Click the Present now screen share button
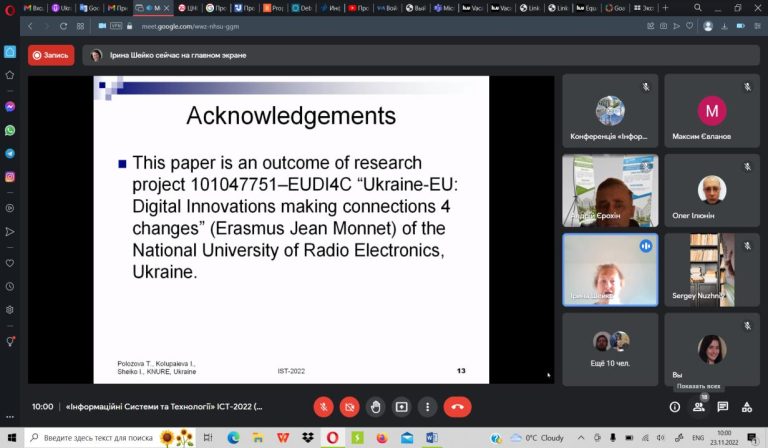Image resolution: width=768 pixels, height=448 pixels. click(402, 407)
